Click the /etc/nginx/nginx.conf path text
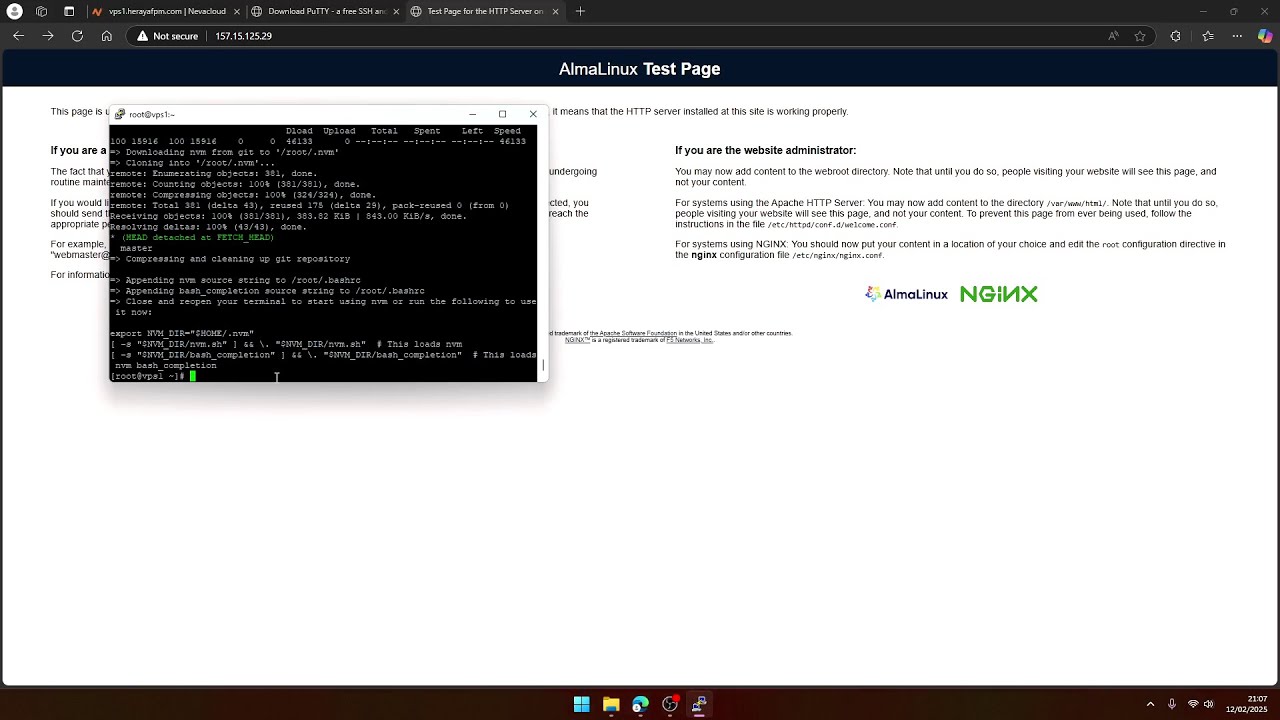1280x720 pixels. click(837, 255)
